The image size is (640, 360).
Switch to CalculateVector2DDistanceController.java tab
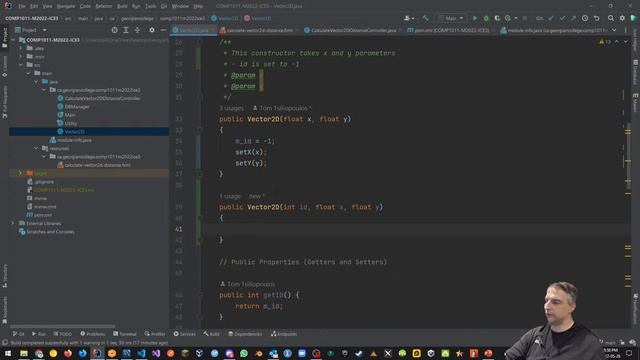[351, 30]
